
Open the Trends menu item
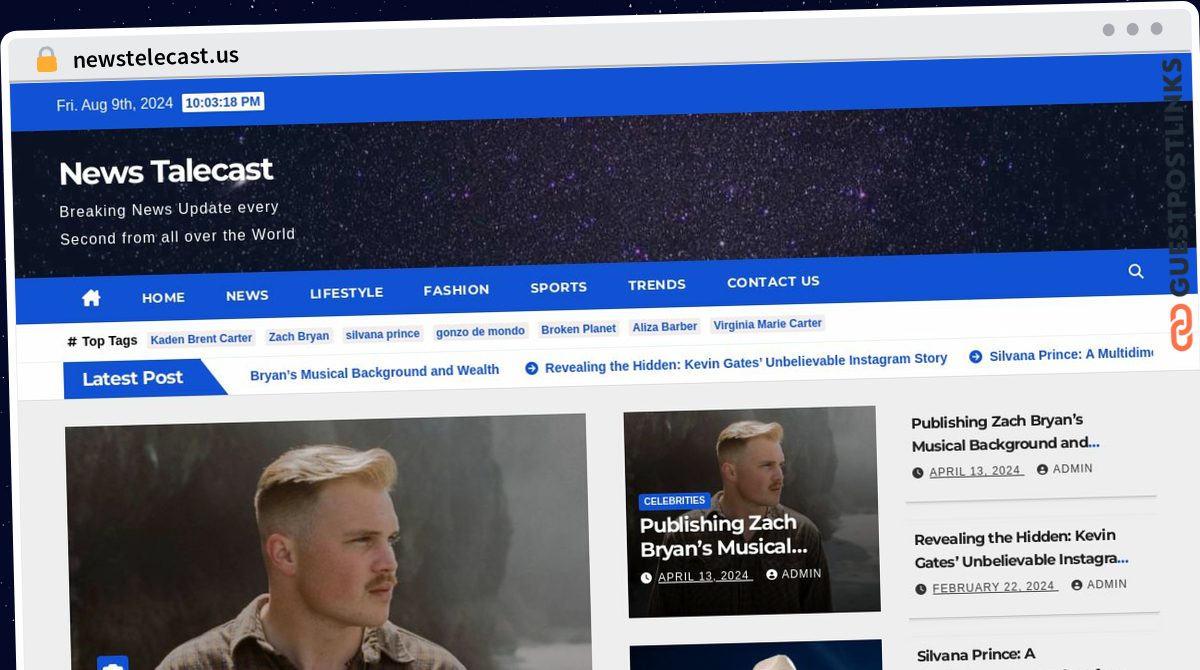[657, 285]
